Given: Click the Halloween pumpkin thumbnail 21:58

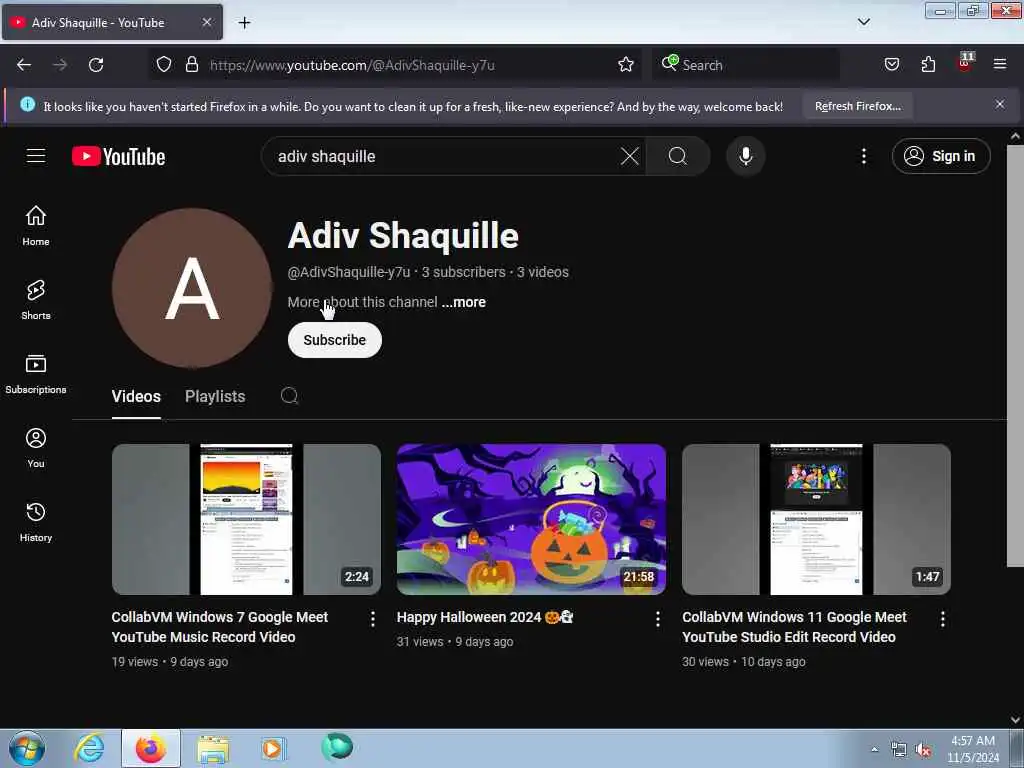Looking at the screenshot, I should coord(531,519).
